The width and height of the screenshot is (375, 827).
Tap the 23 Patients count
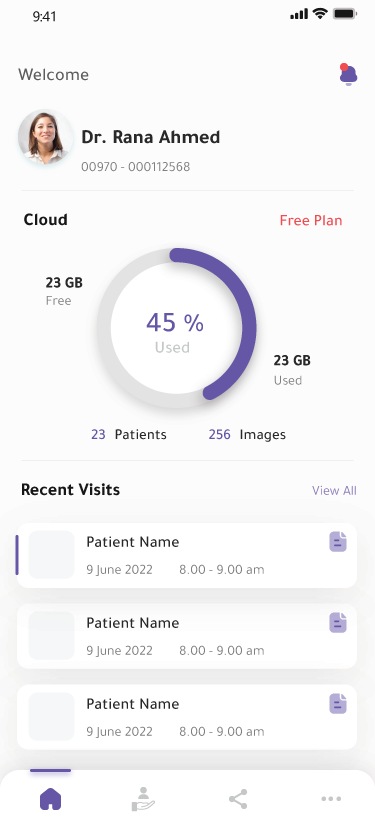pos(129,435)
